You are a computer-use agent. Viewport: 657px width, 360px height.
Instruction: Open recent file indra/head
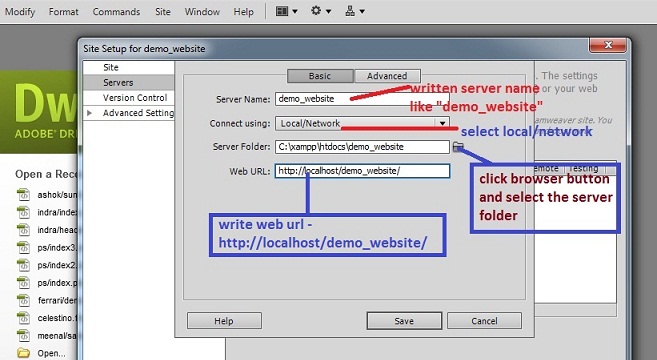click(57, 230)
